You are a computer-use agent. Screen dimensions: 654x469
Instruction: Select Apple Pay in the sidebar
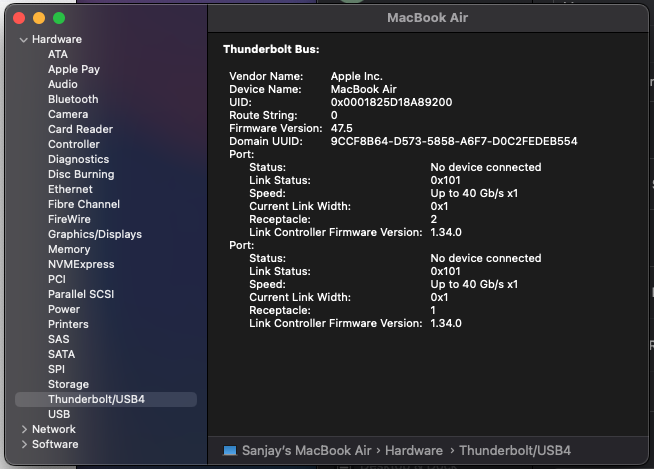[74, 69]
